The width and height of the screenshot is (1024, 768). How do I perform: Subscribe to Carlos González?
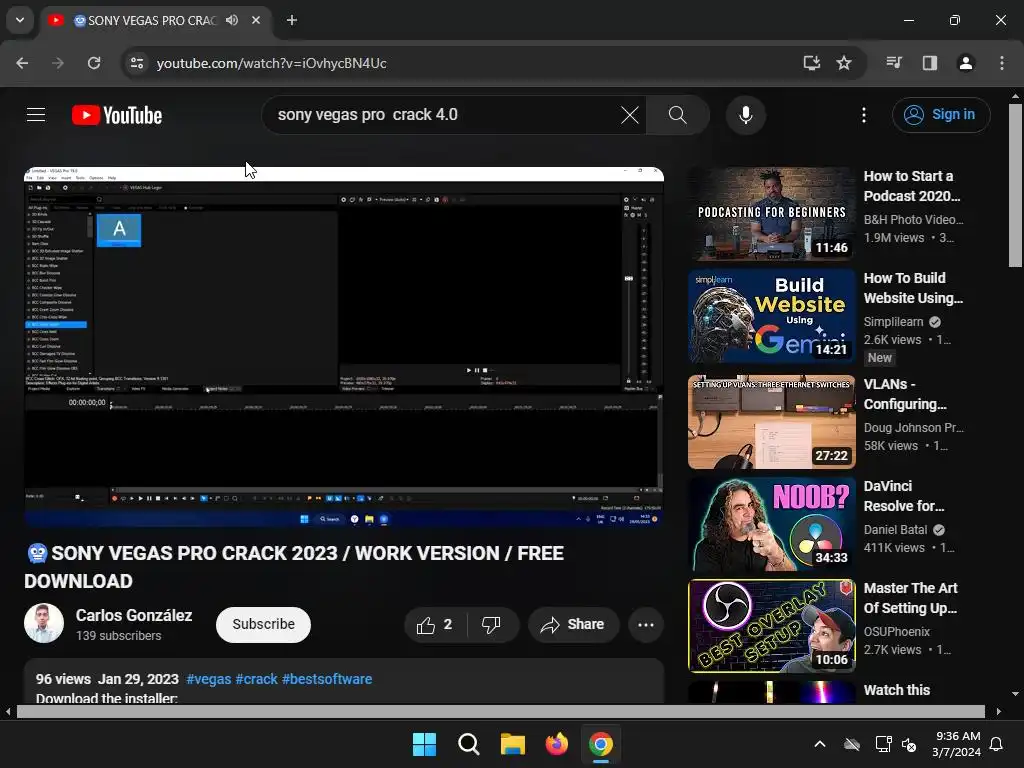(263, 625)
